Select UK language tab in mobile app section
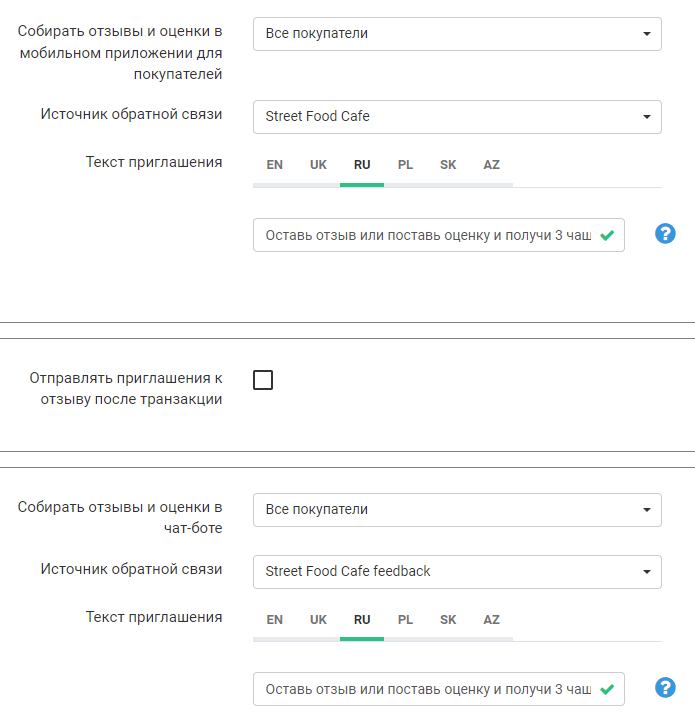The width and height of the screenshot is (695, 714). pyautogui.click(x=318, y=165)
